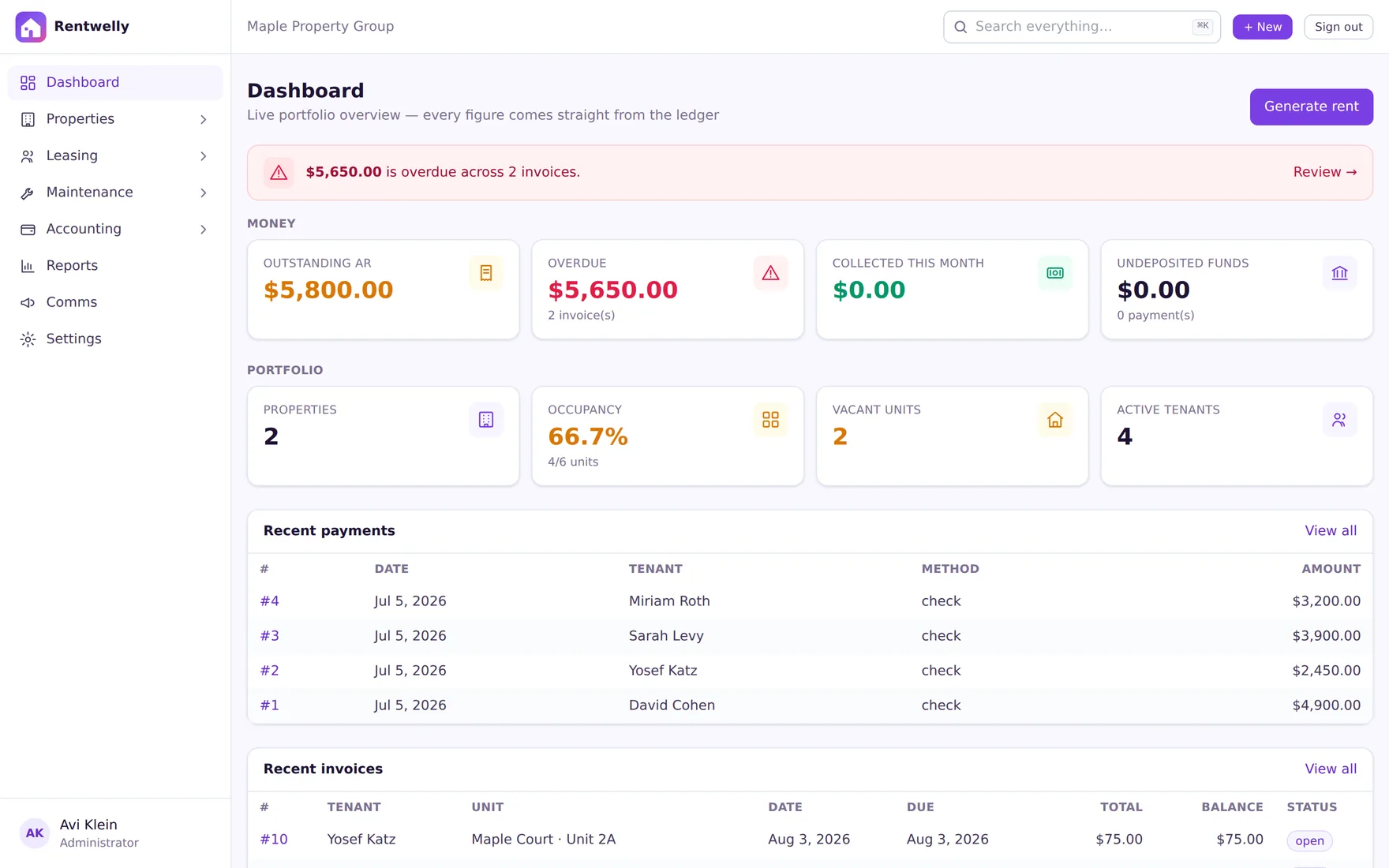Viewport: 1389px width, 868px height.
Task: Go to Reports in the sidebar
Action: (115, 266)
